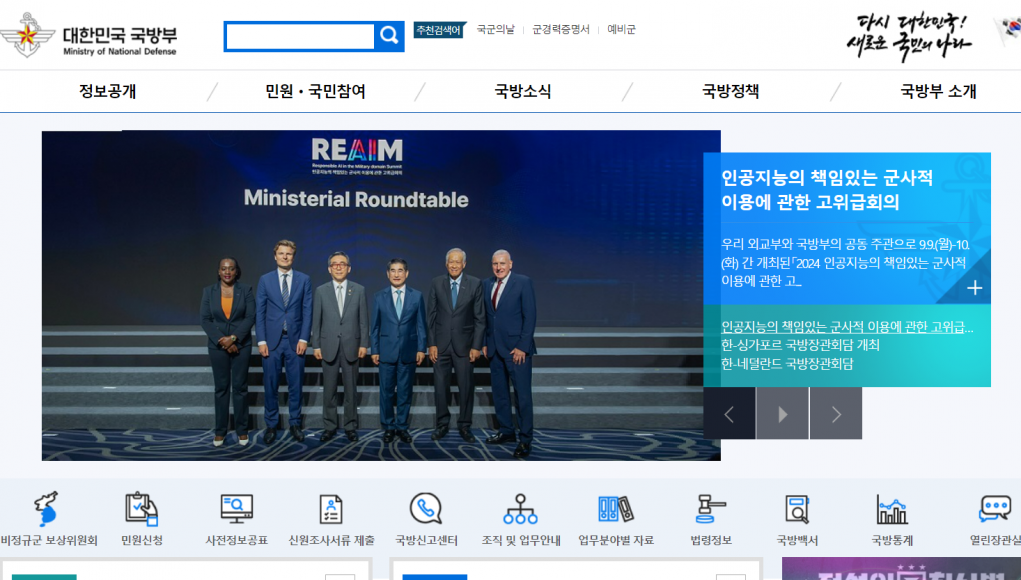
Task: Open the 국방소식 menu
Action: coord(522,92)
